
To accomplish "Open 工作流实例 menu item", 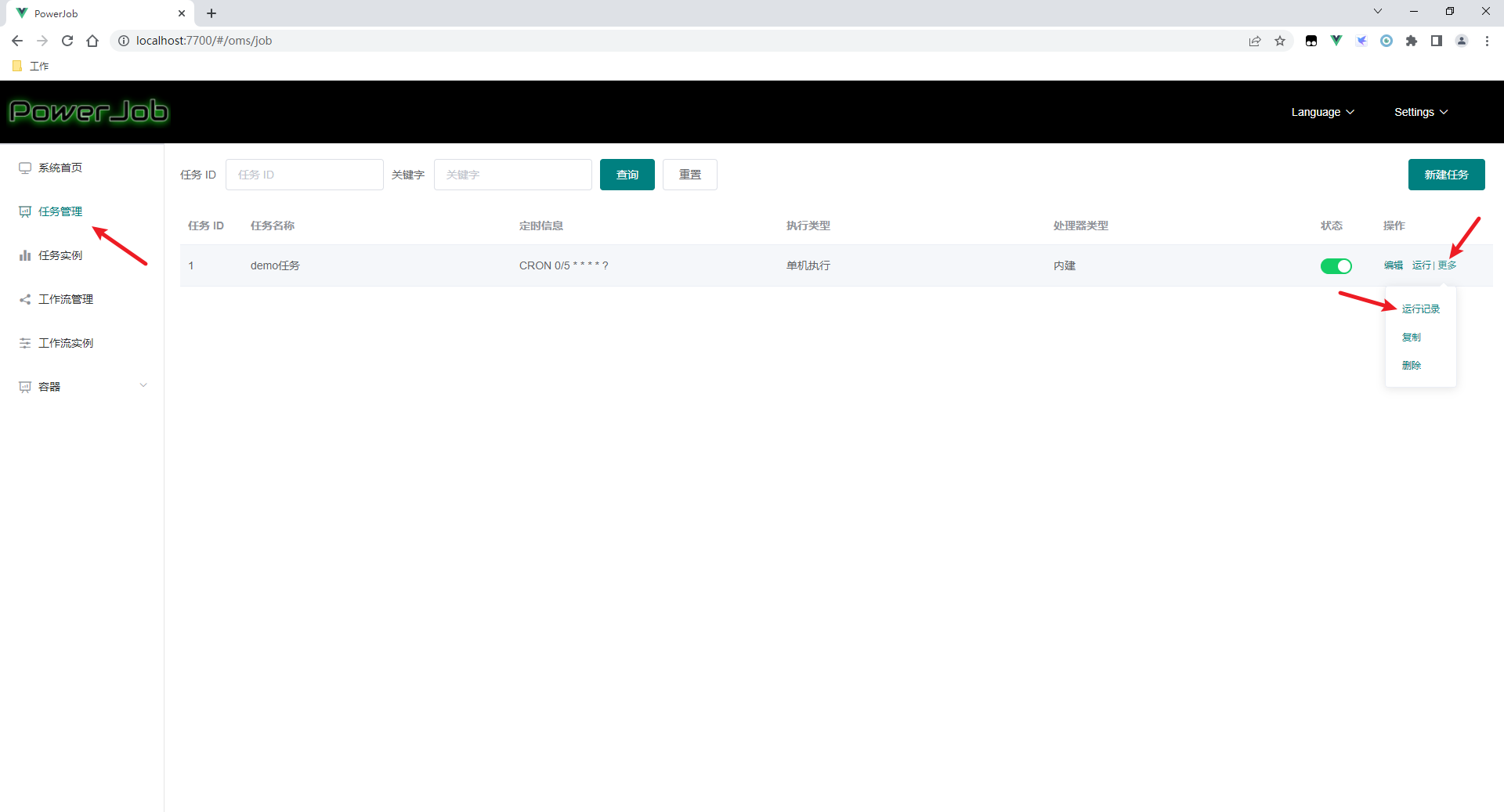I will (81, 343).
